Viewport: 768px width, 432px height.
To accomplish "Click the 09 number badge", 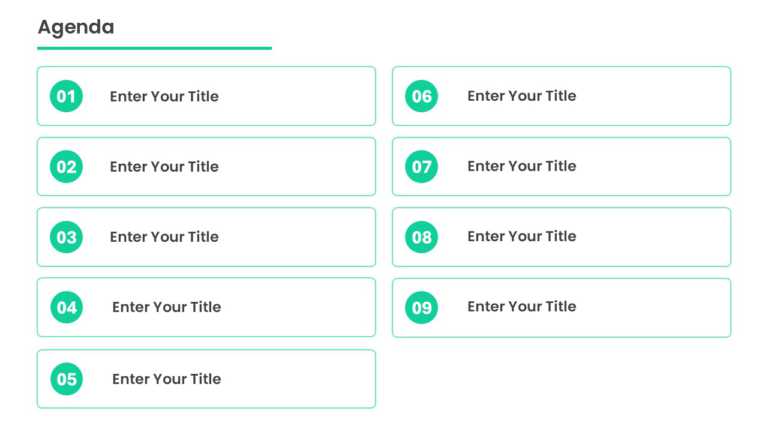I will point(421,308).
